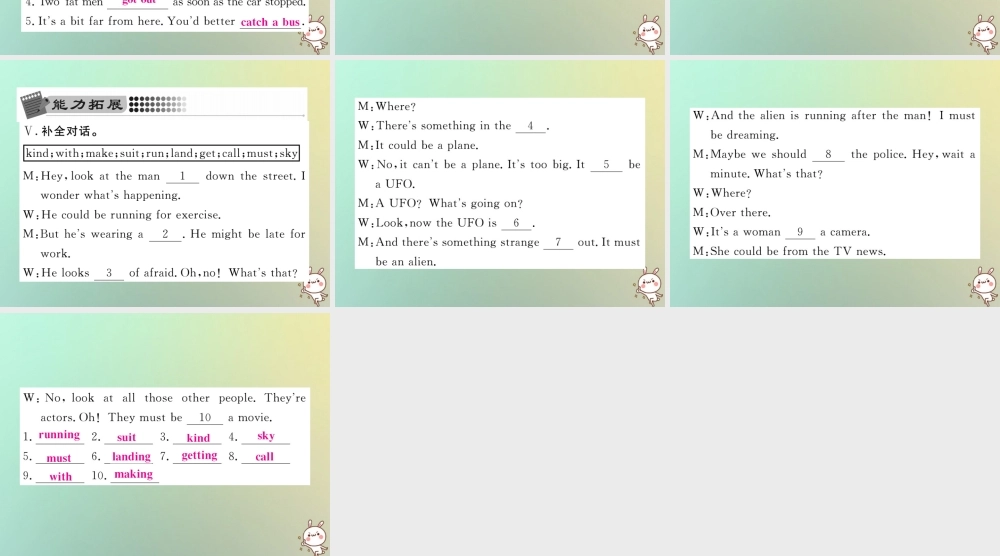Click the answer 'sky' for item 4
This screenshot has height=556, width=1000.
coord(266,436)
